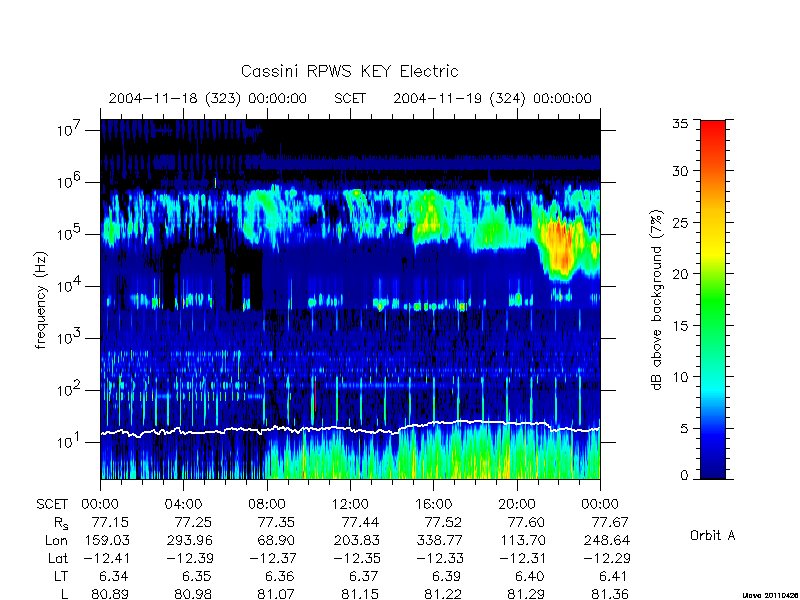800x600 pixels.
Task: Click the plot title Cassini RPWS KEY Electric
Action: (x=349, y=71)
